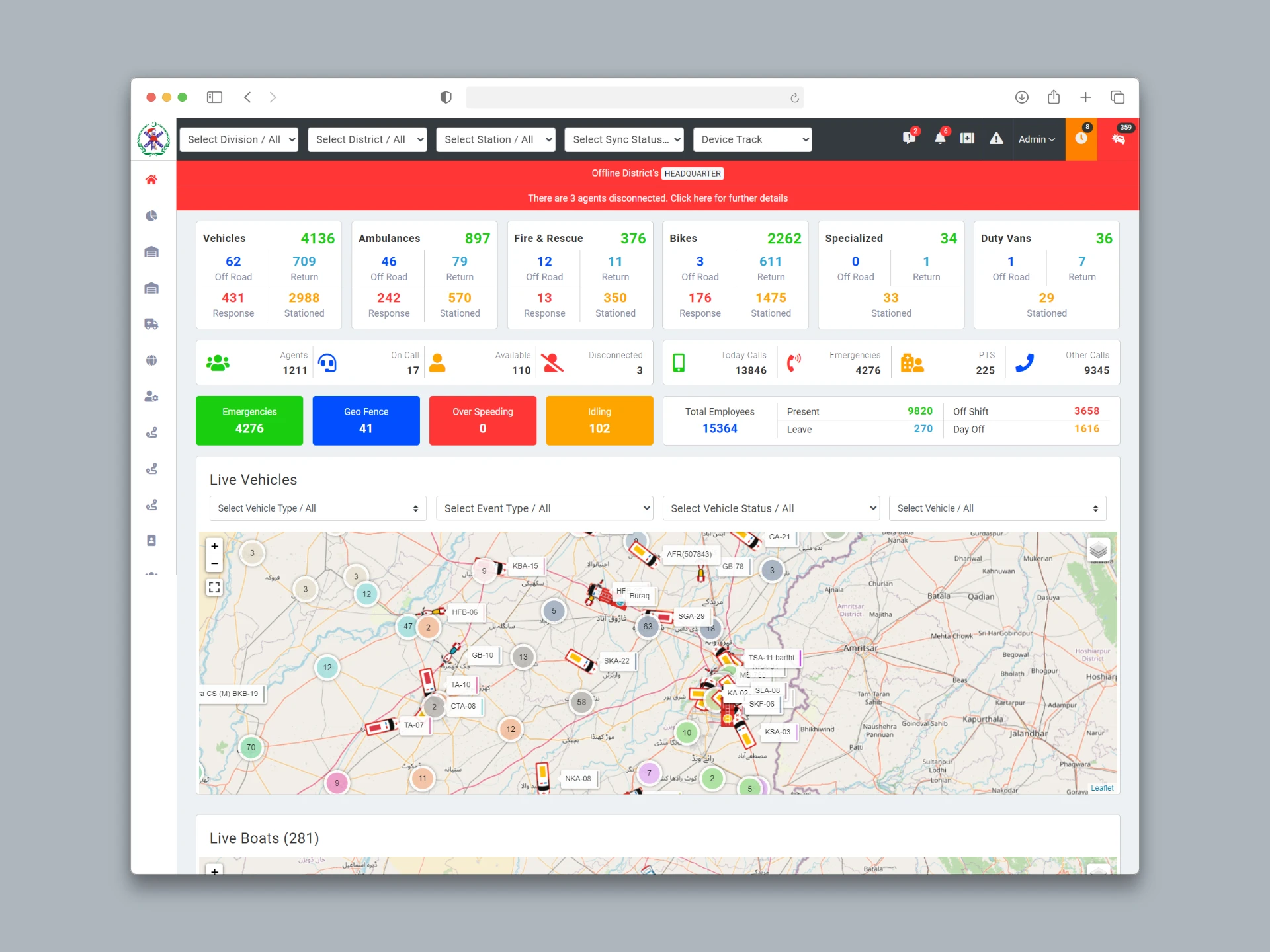Open the user settings gear sidebar icon
The image size is (1270, 952).
click(151, 397)
